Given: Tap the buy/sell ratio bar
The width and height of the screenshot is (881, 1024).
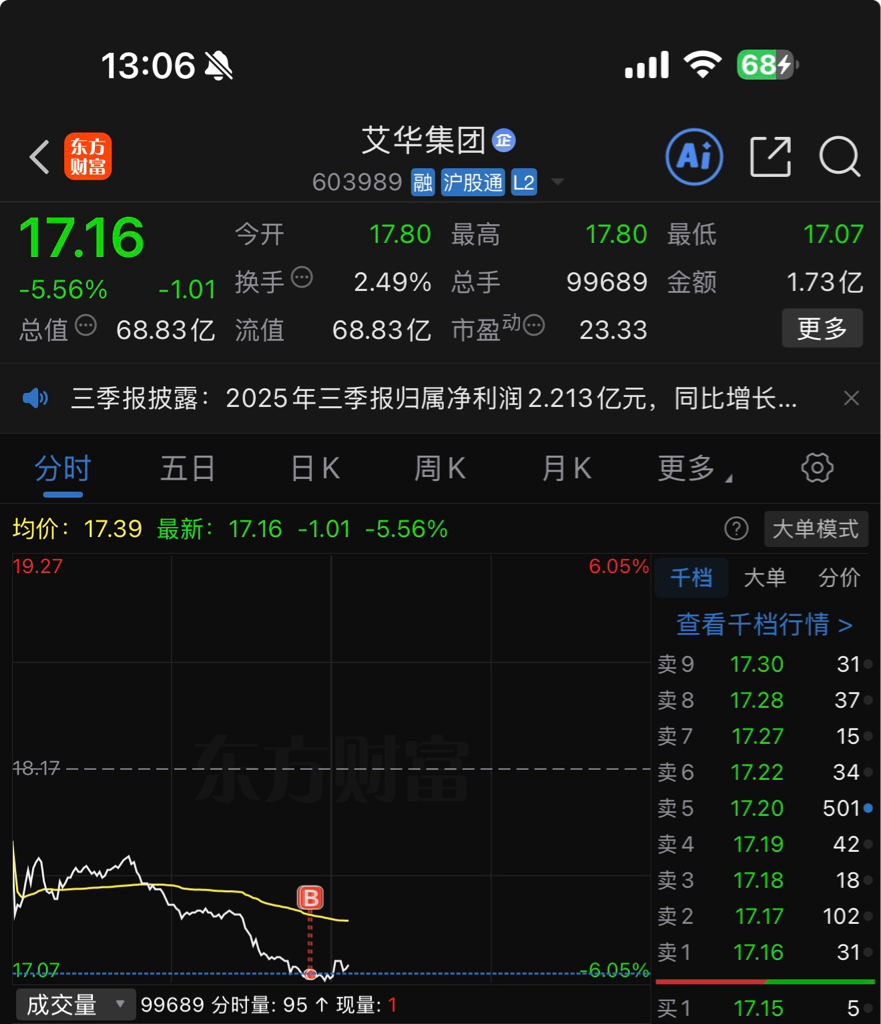Looking at the screenshot, I should tap(765, 981).
